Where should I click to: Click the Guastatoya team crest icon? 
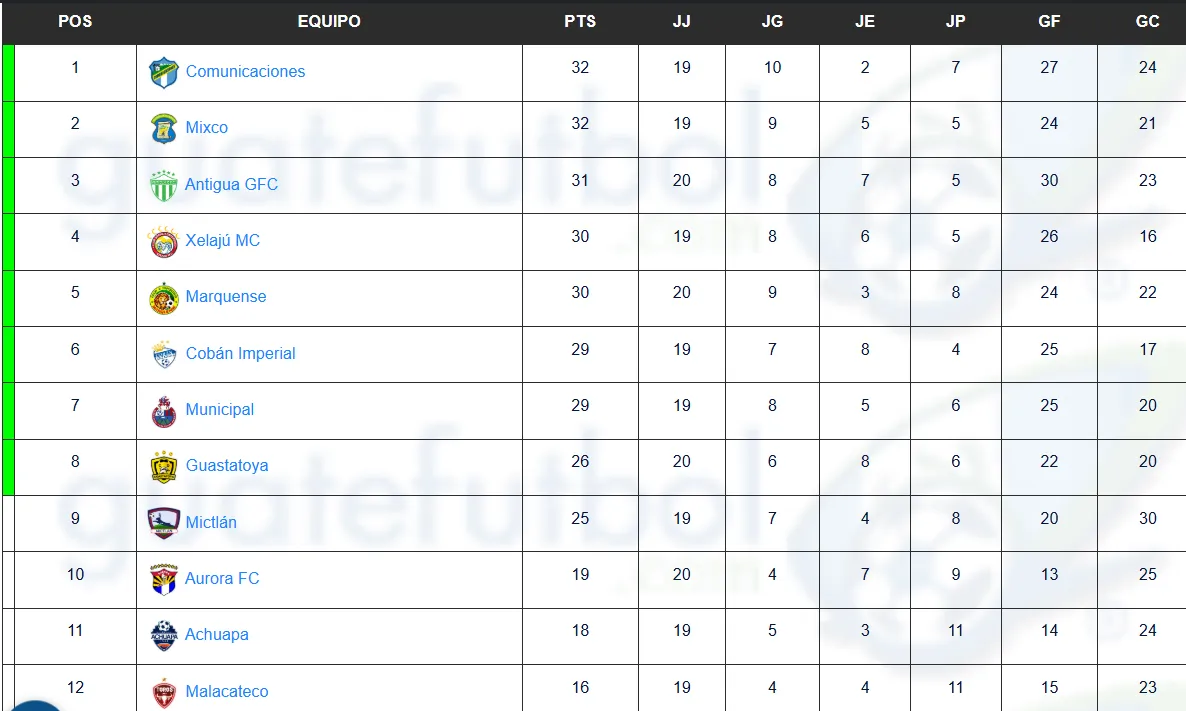tap(163, 466)
